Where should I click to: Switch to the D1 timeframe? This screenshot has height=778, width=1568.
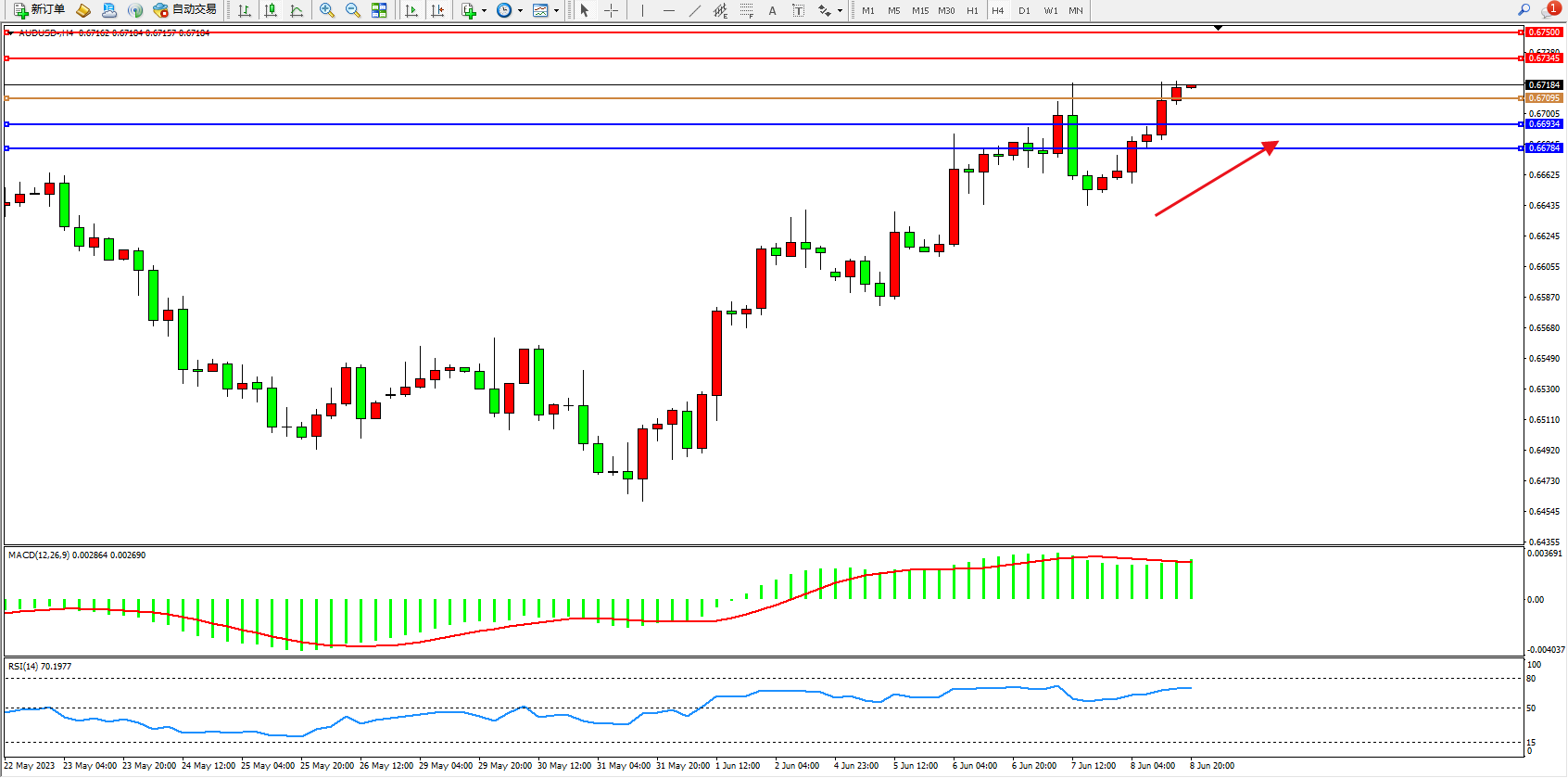pyautogui.click(x=1024, y=10)
